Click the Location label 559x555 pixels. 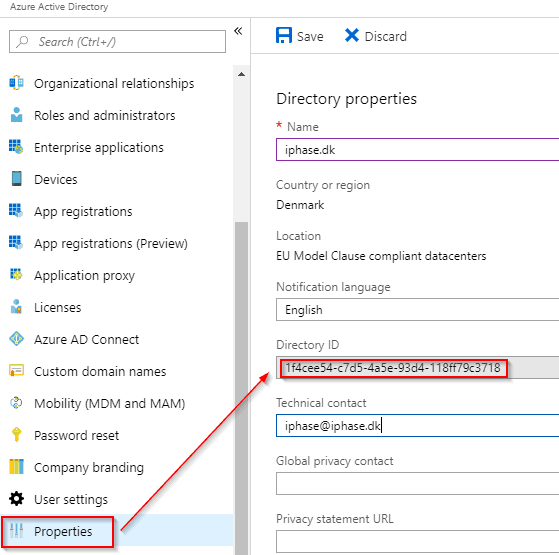pyautogui.click(x=299, y=236)
